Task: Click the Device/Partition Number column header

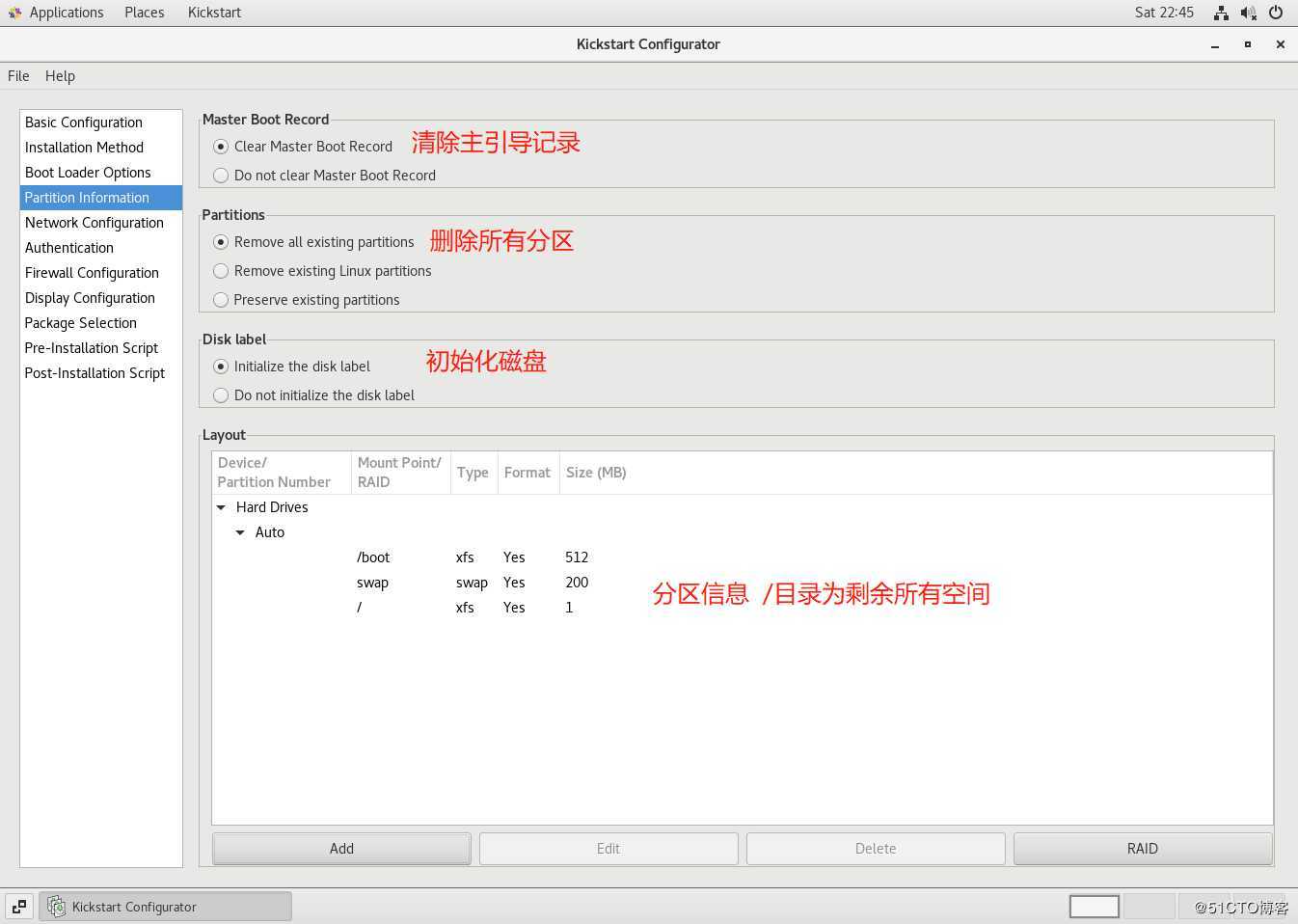Action: click(282, 473)
